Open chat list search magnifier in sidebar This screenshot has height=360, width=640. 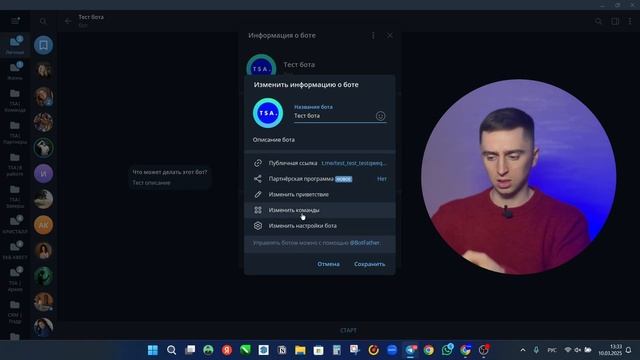43,21
